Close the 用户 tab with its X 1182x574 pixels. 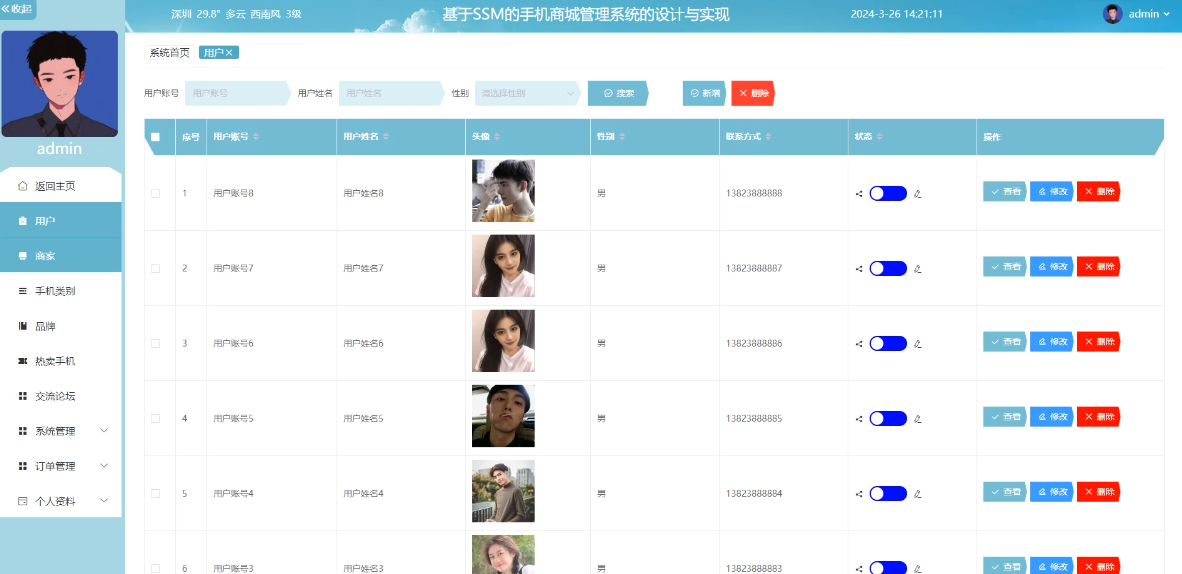click(230, 52)
